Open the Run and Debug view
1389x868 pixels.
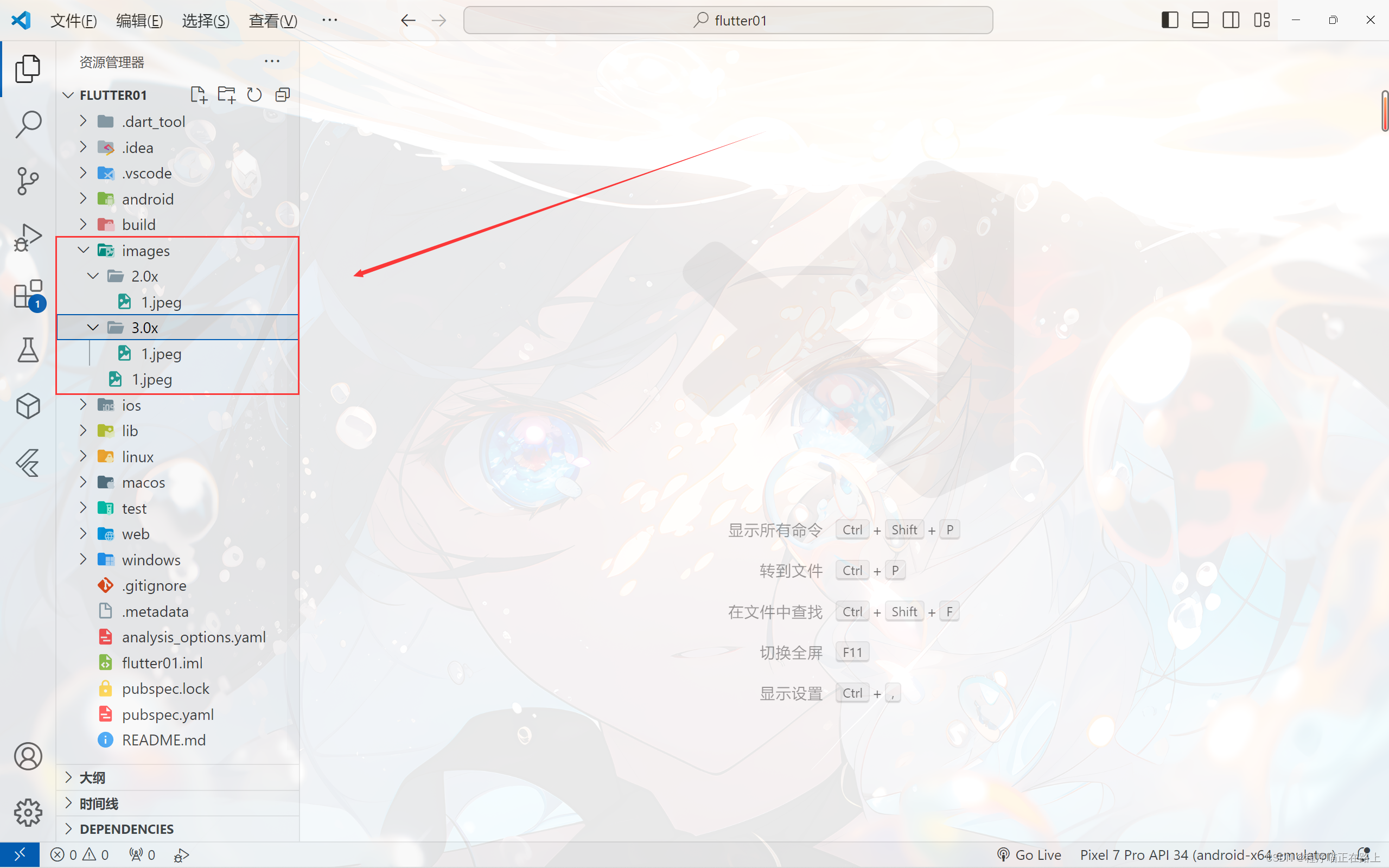(x=27, y=237)
